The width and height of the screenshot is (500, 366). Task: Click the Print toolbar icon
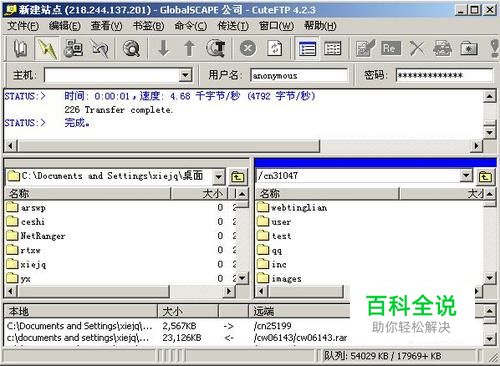442,48
